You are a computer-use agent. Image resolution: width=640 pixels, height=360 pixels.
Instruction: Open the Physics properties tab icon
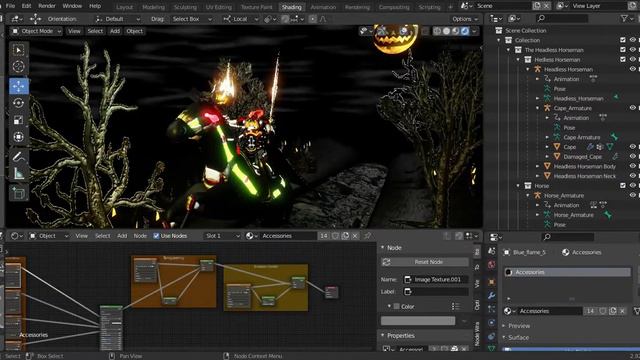click(491, 322)
